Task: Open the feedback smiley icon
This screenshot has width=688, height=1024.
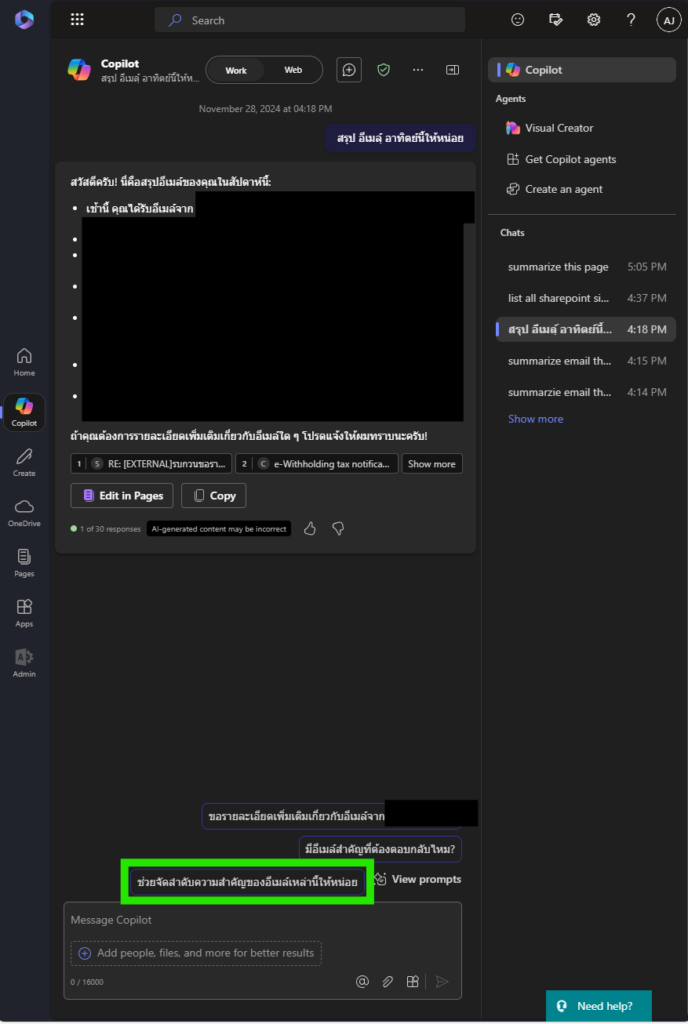Action: tap(518, 20)
